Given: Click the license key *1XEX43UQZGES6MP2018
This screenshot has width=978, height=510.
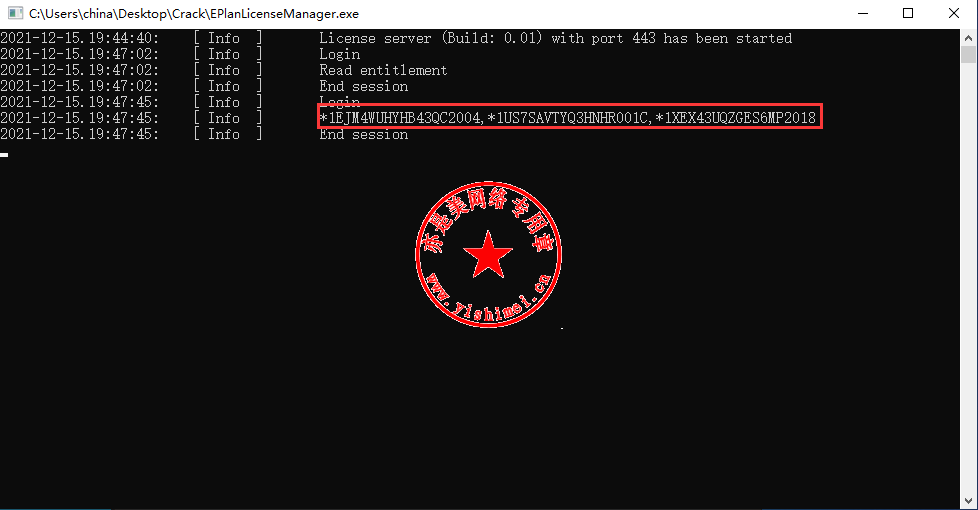Looking at the screenshot, I should [735, 118].
